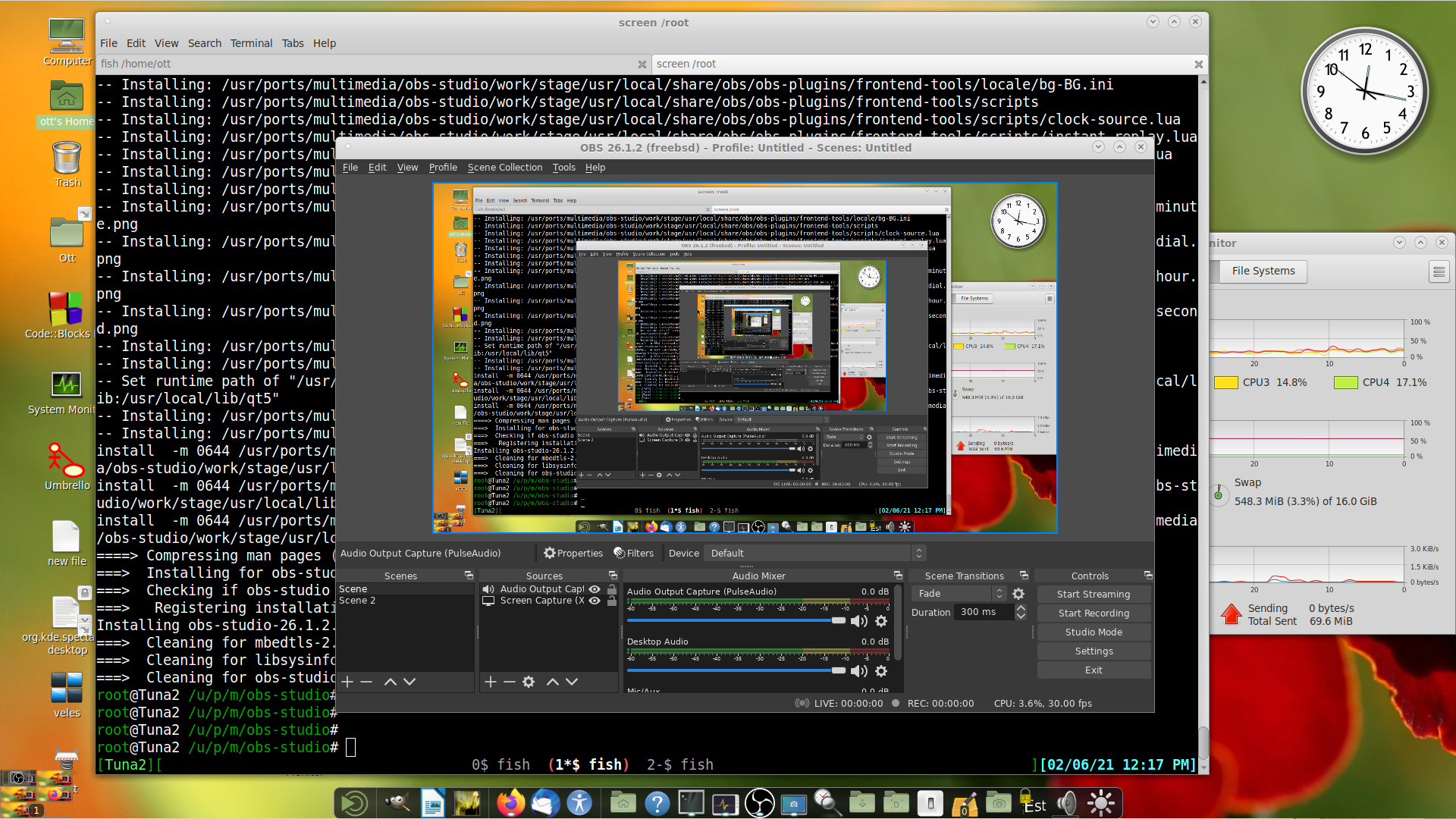Open the Tools menu in OBS

[x=563, y=168]
